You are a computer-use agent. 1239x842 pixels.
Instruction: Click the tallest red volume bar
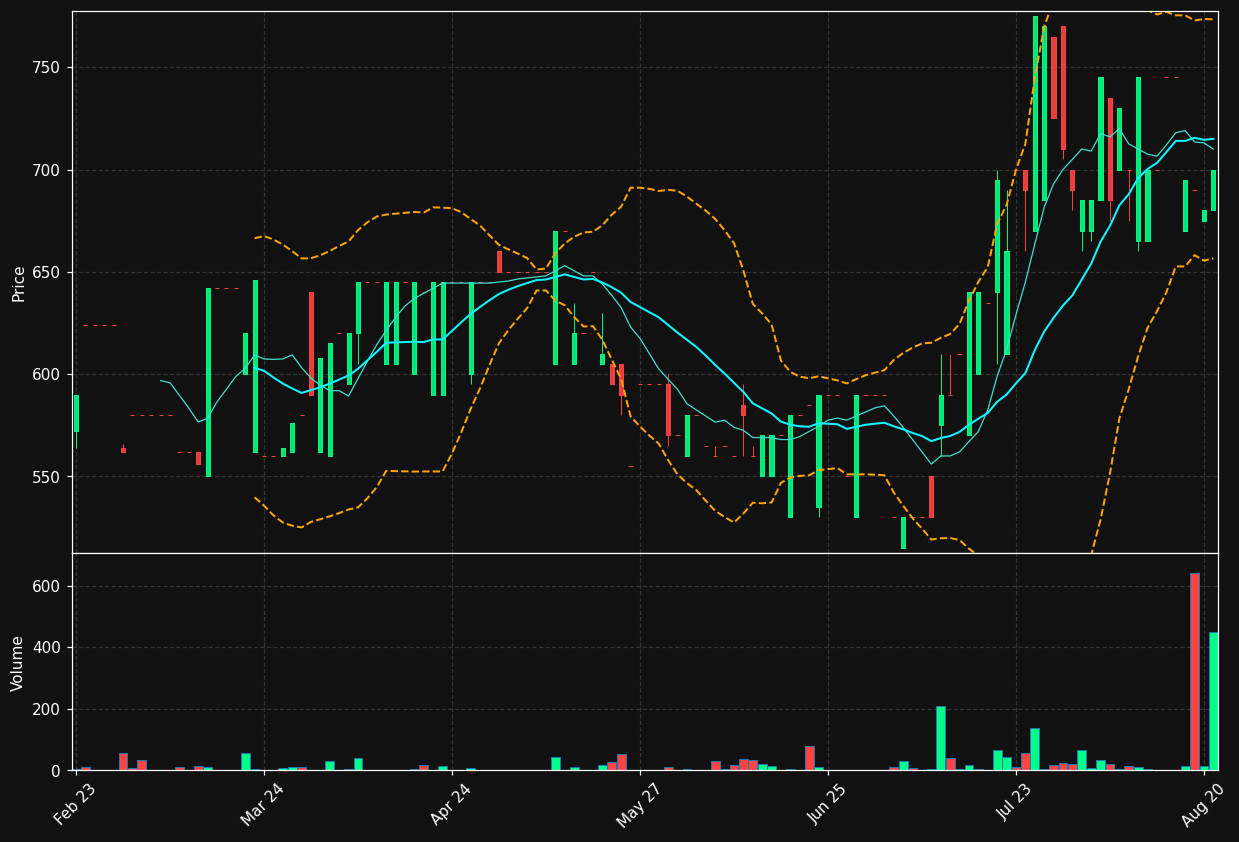[1194, 672]
